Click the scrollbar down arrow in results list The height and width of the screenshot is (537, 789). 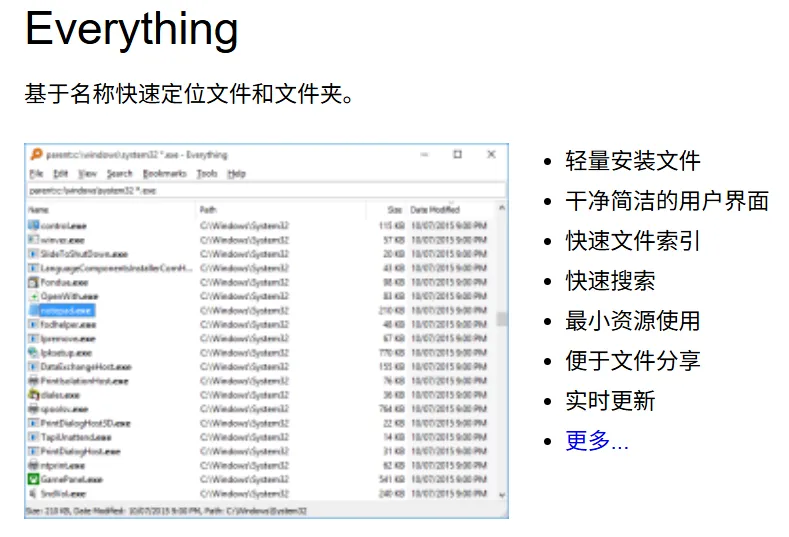[x=502, y=495]
